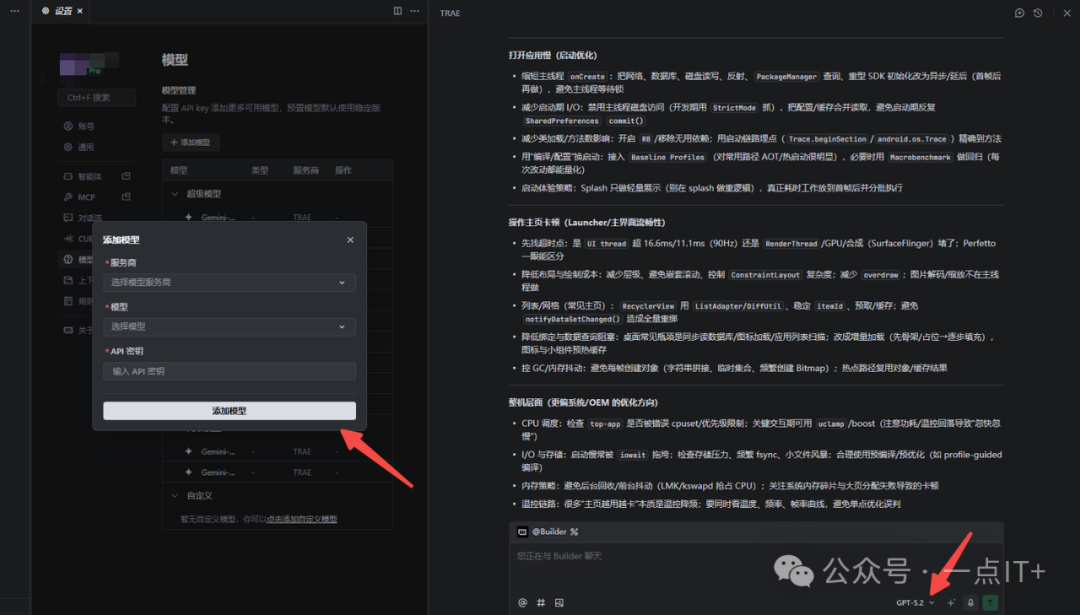Collapse the 自定义 group chevron
The height and width of the screenshot is (615, 1080).
click(174, 496)
